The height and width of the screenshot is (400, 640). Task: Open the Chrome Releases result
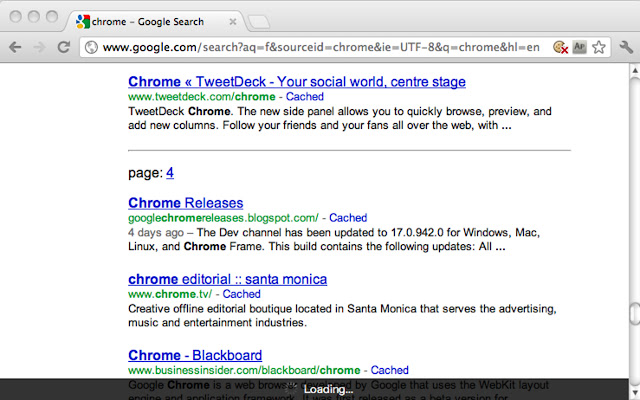coord(185,203)
